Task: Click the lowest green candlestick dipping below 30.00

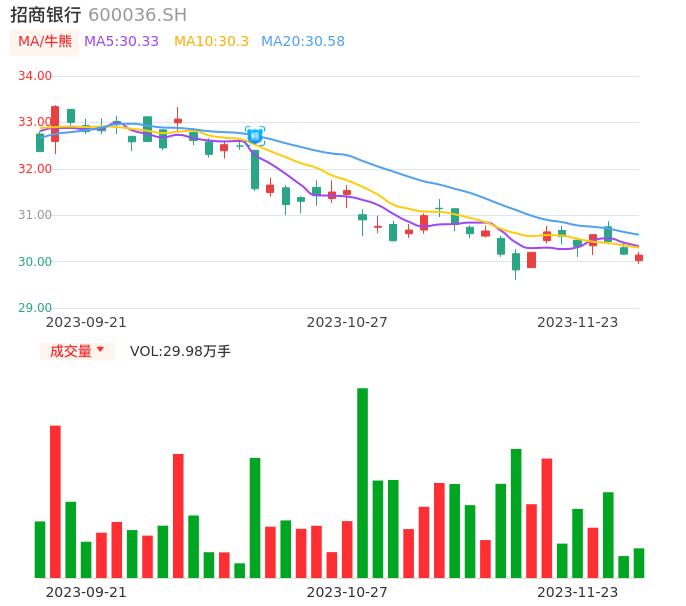Action: point(516,264)
